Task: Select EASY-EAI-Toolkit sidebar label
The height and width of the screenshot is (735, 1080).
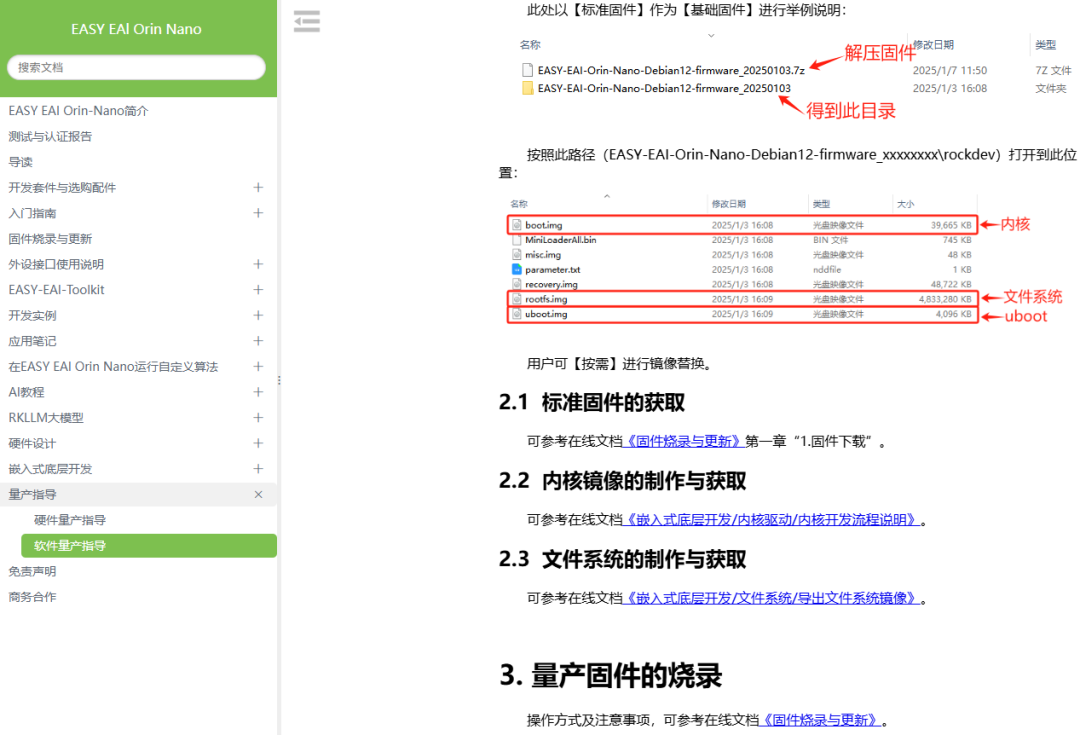Action: 56,290
